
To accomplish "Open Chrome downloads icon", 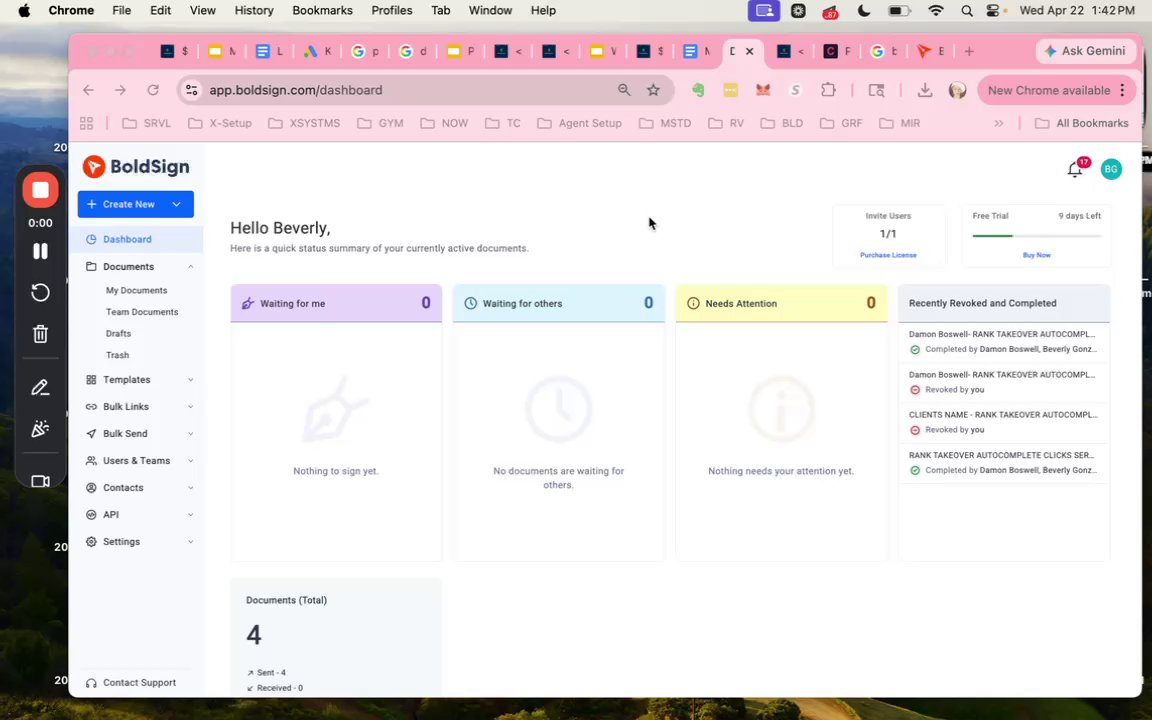I will tap(925, 90).
